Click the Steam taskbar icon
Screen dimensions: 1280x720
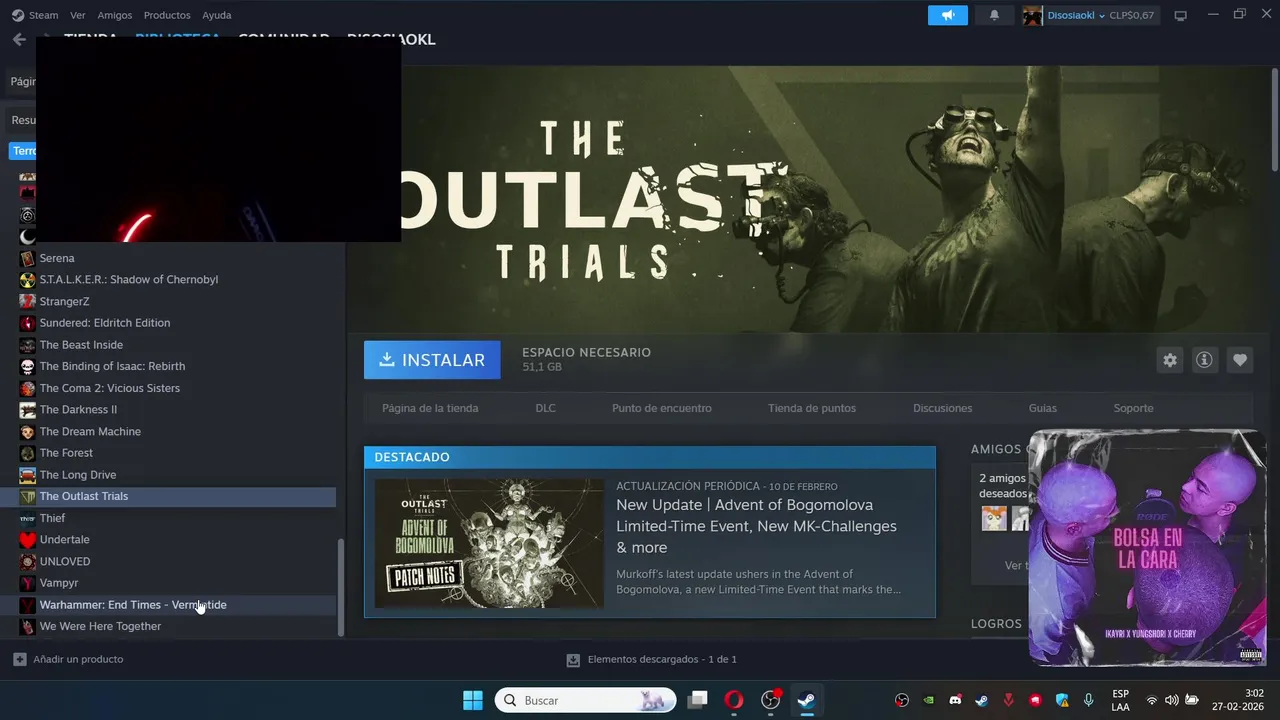point(806,700)
